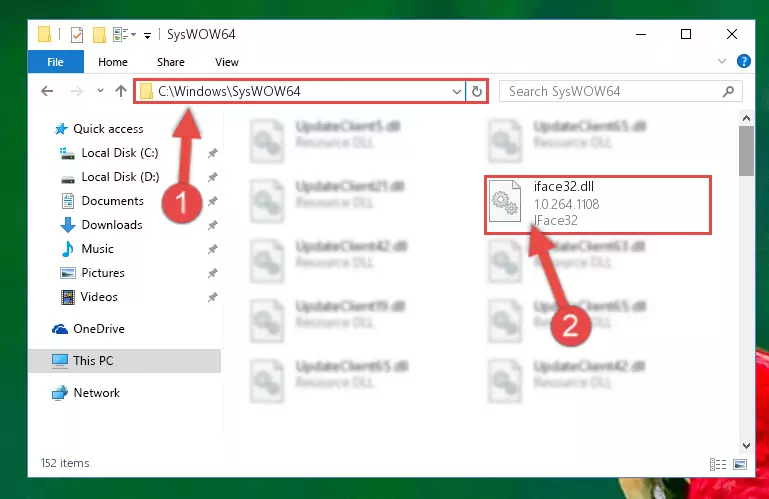Minimize the SysWOW64 window
Screen dimensions: 769x499
pos(641,34)
